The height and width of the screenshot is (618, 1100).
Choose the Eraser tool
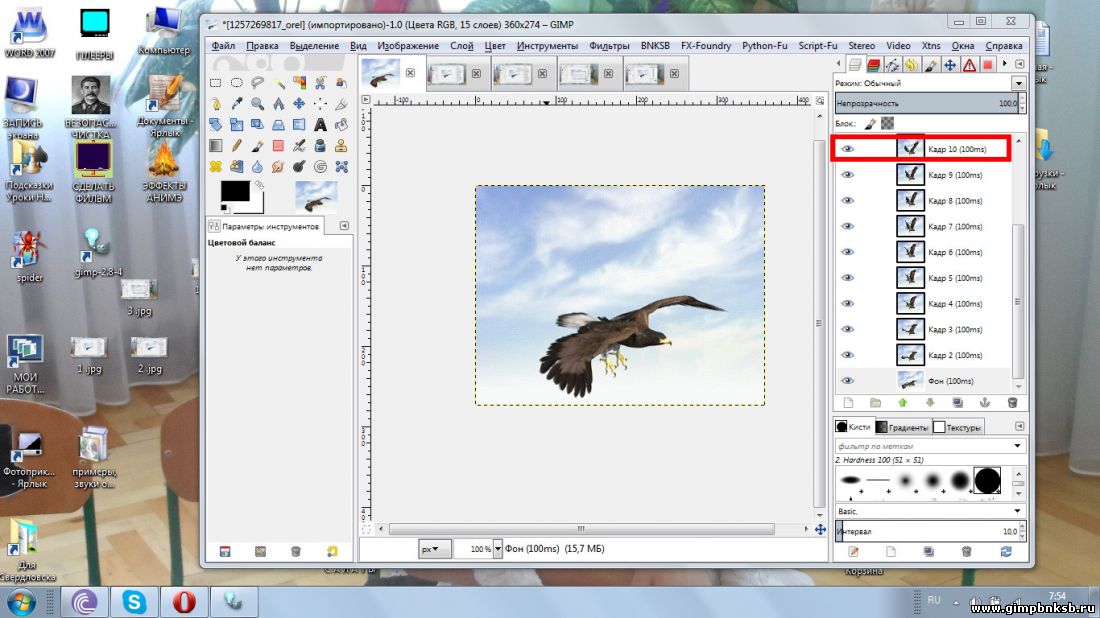(x=278, y=146)
